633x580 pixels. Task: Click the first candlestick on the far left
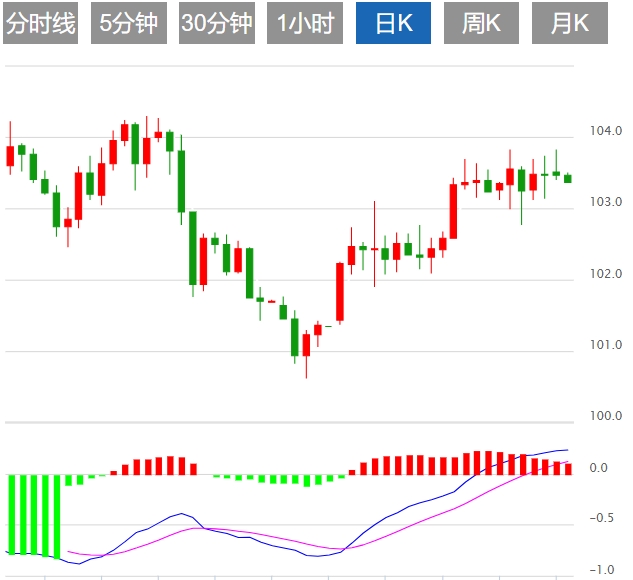tap(11, 156)
